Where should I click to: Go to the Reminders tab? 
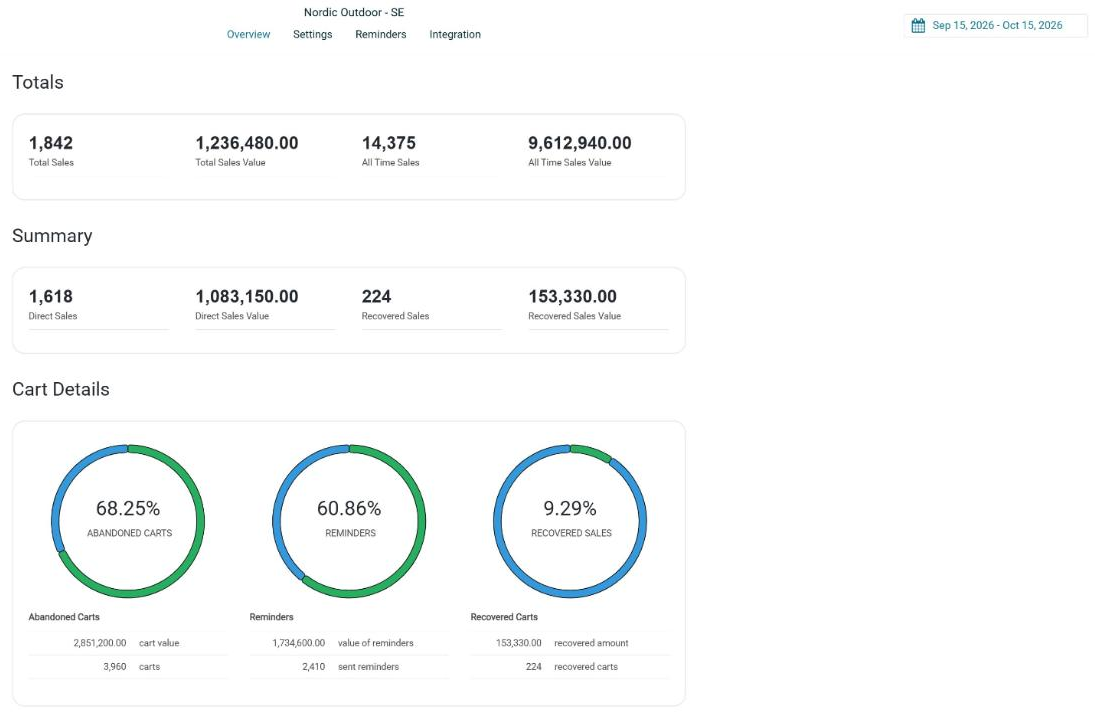click(x=381, y=34)
